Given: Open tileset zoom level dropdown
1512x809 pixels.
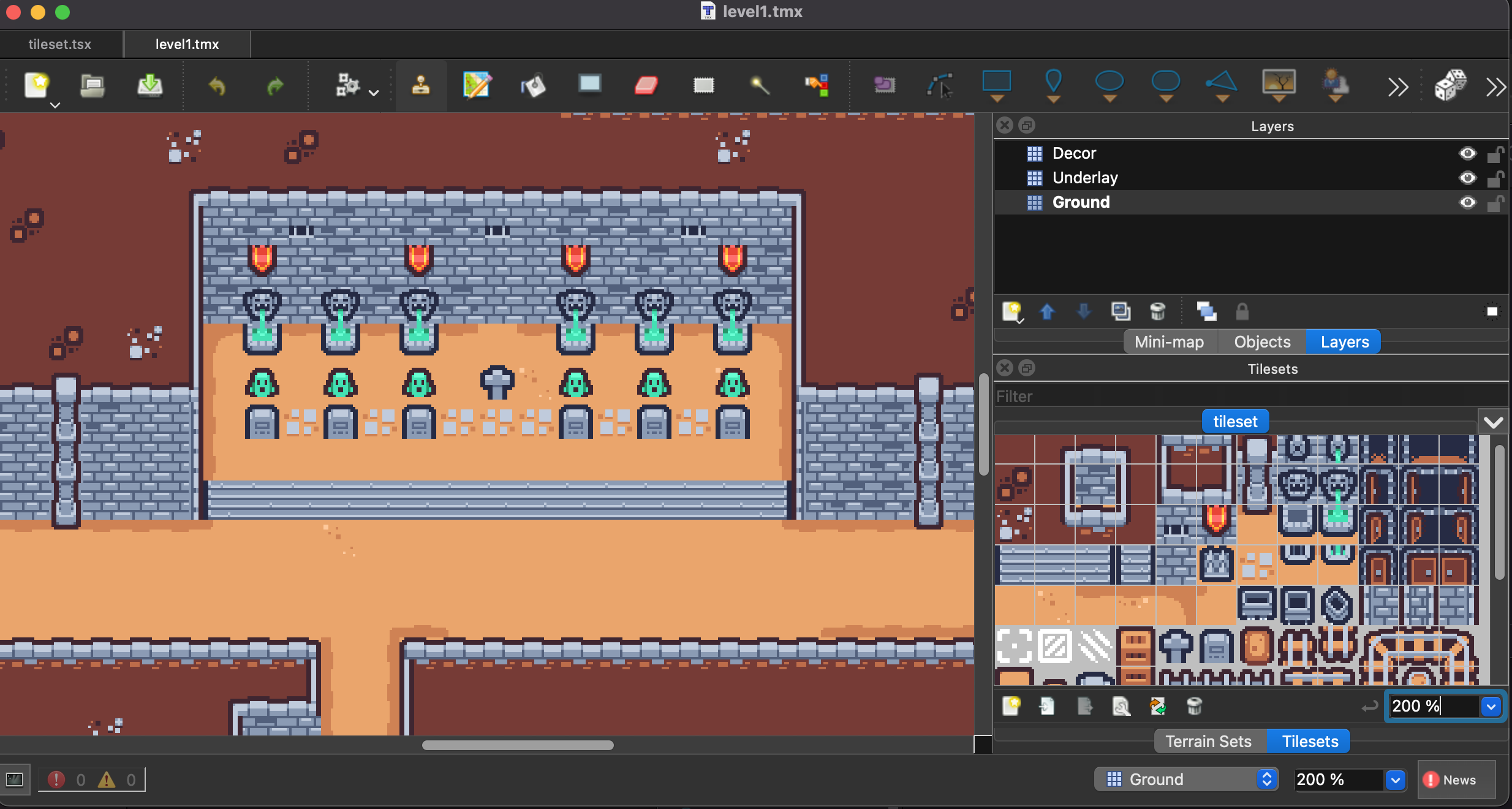Looking at the screenshot, I should 1491,707.
